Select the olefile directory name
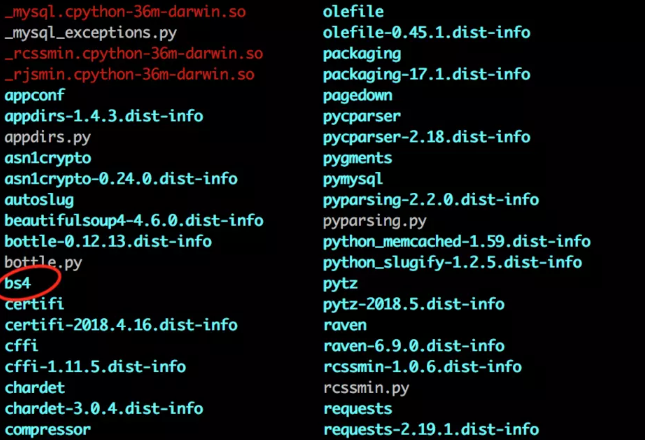Image resolution: width=645 pixels, height=440 pixels. coord(353,12)
